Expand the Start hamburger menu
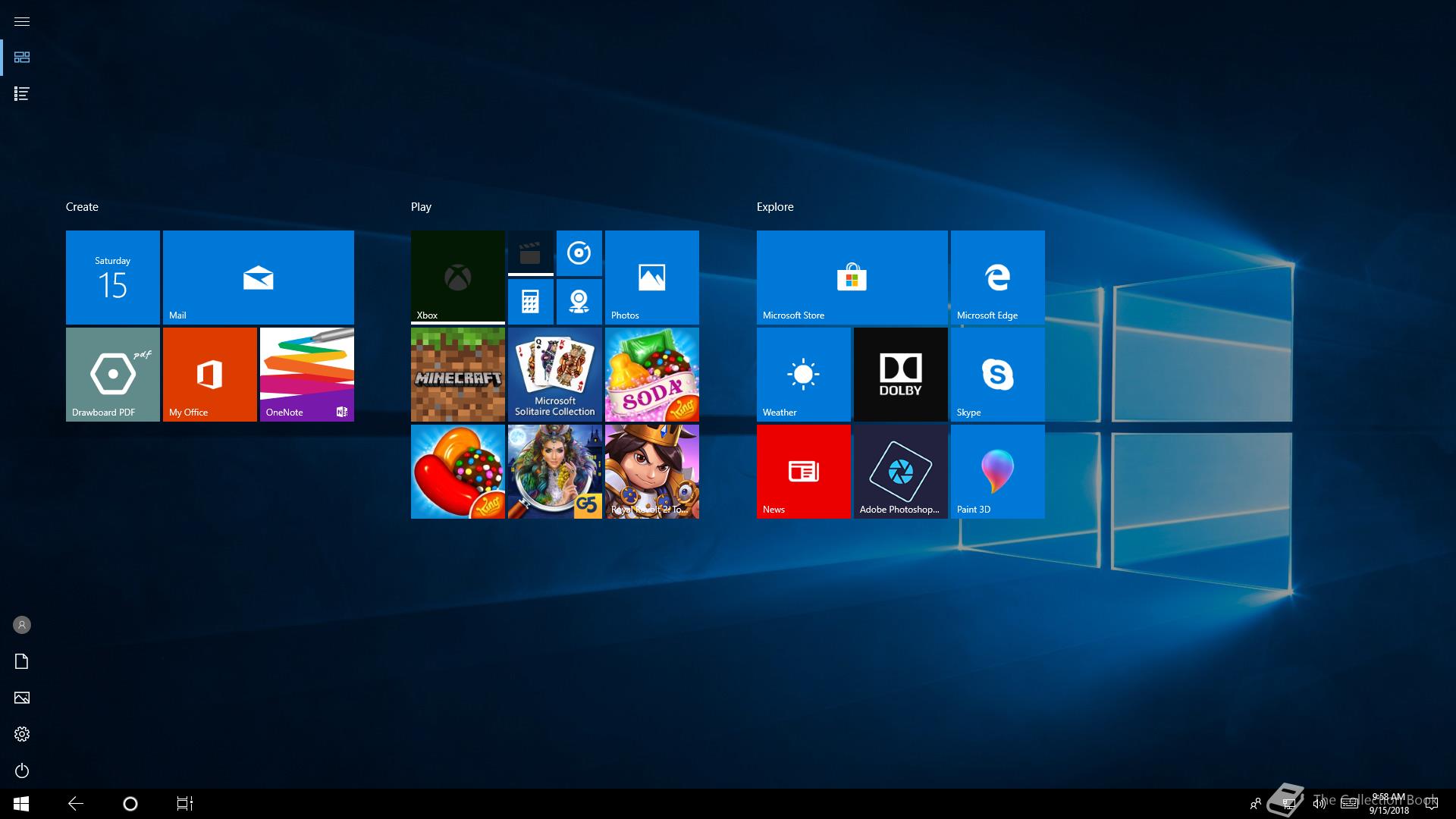This screenshot has height=819, width=1456. 22,21
